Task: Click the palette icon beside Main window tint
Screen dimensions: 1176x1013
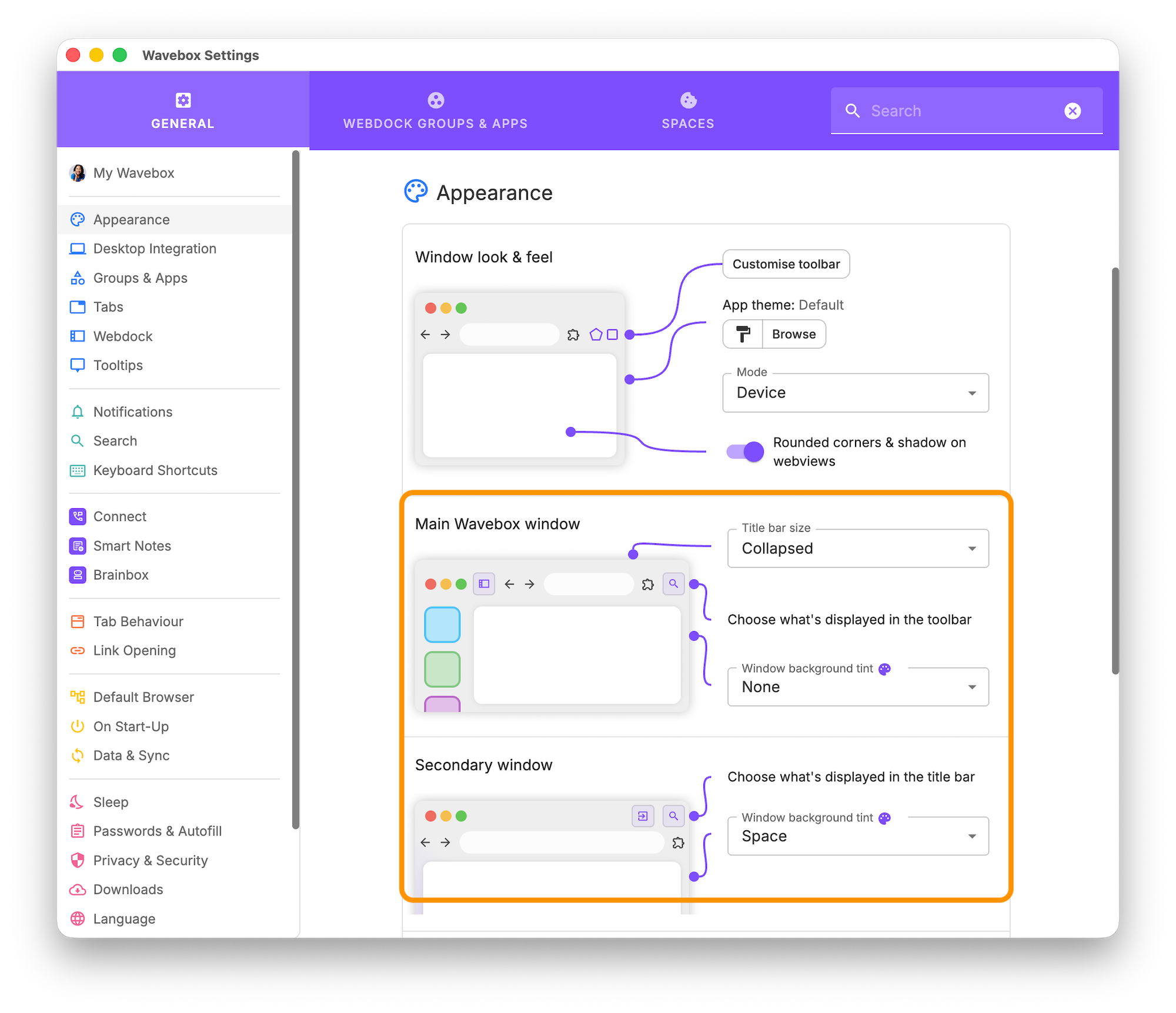Action: 884,668
